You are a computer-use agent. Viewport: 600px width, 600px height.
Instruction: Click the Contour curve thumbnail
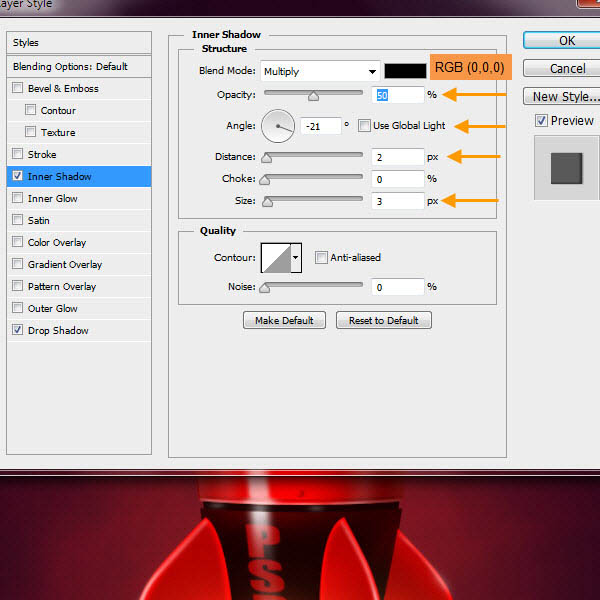point(275,258)
